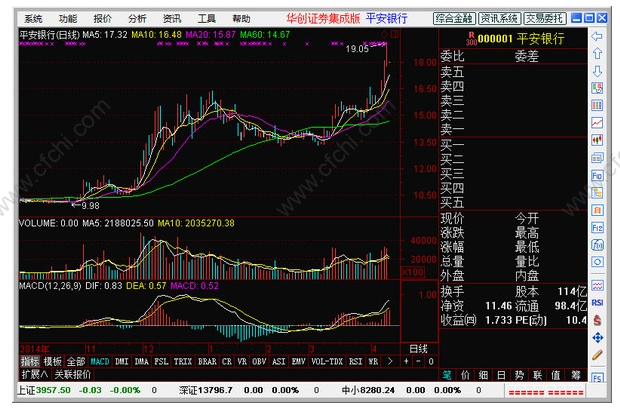Select the 联 tab in quote panel
This screenshot has width=620, height=411.
(x=537, y=375)
